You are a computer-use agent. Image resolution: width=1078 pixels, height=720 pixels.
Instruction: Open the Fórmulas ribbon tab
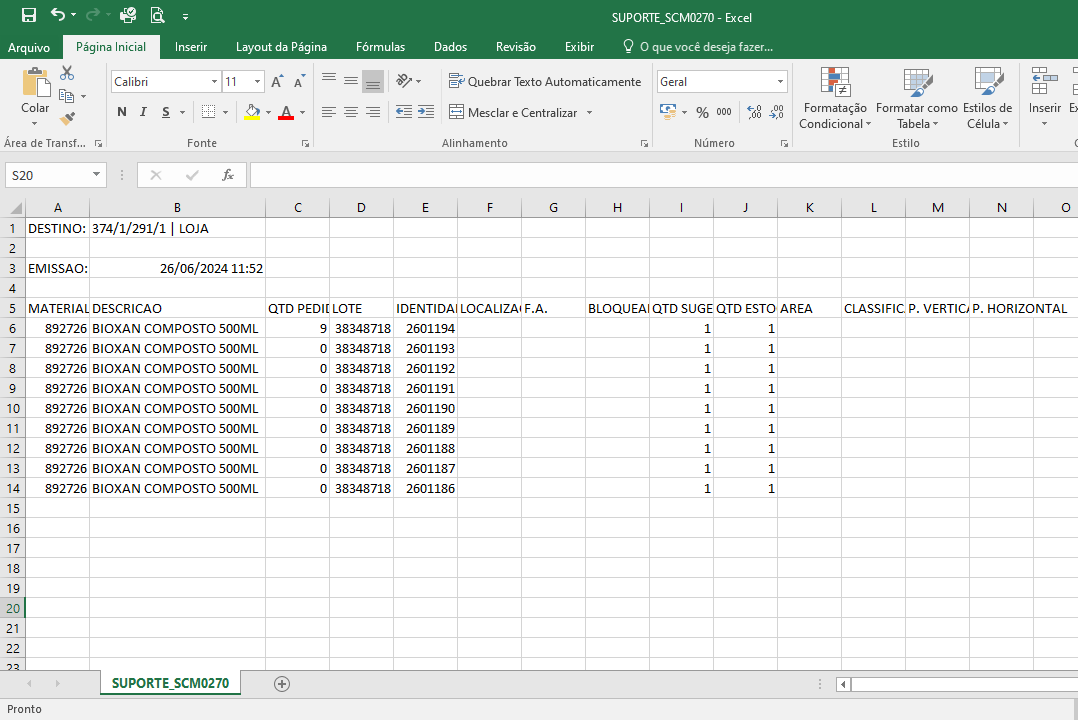380,47
